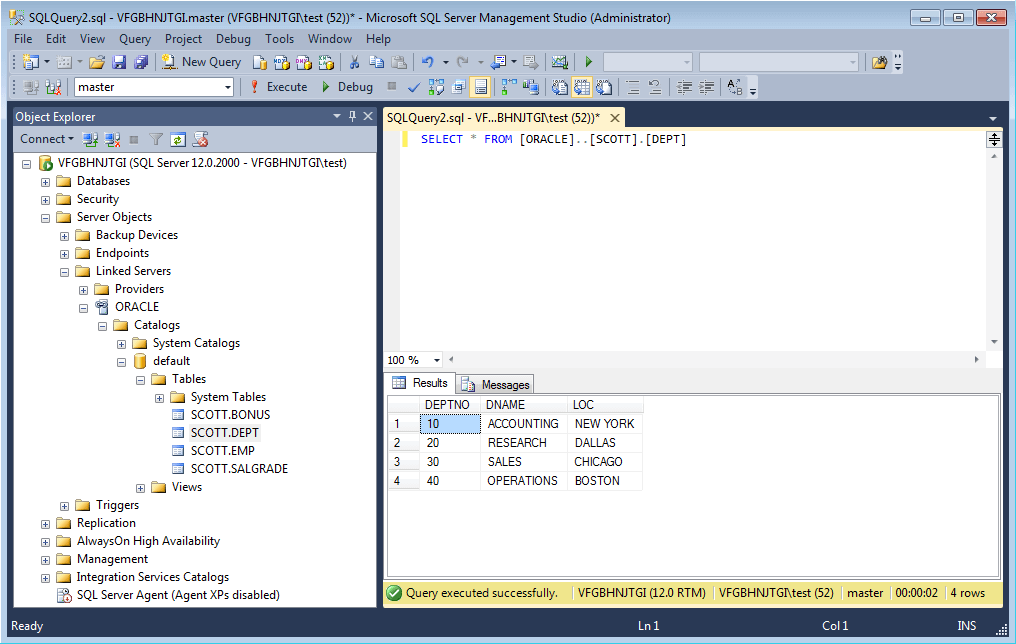Screen dimensions: 1016x644
Task: Open a new Analysis Services MDX query
Action: [x=282, y=62]
